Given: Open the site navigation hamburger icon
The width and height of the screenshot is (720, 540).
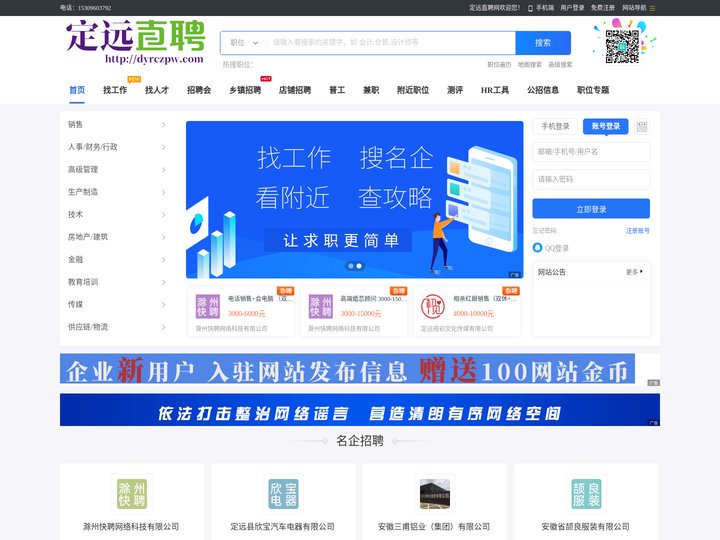Looking at the screenshot, I should point(652,8).
